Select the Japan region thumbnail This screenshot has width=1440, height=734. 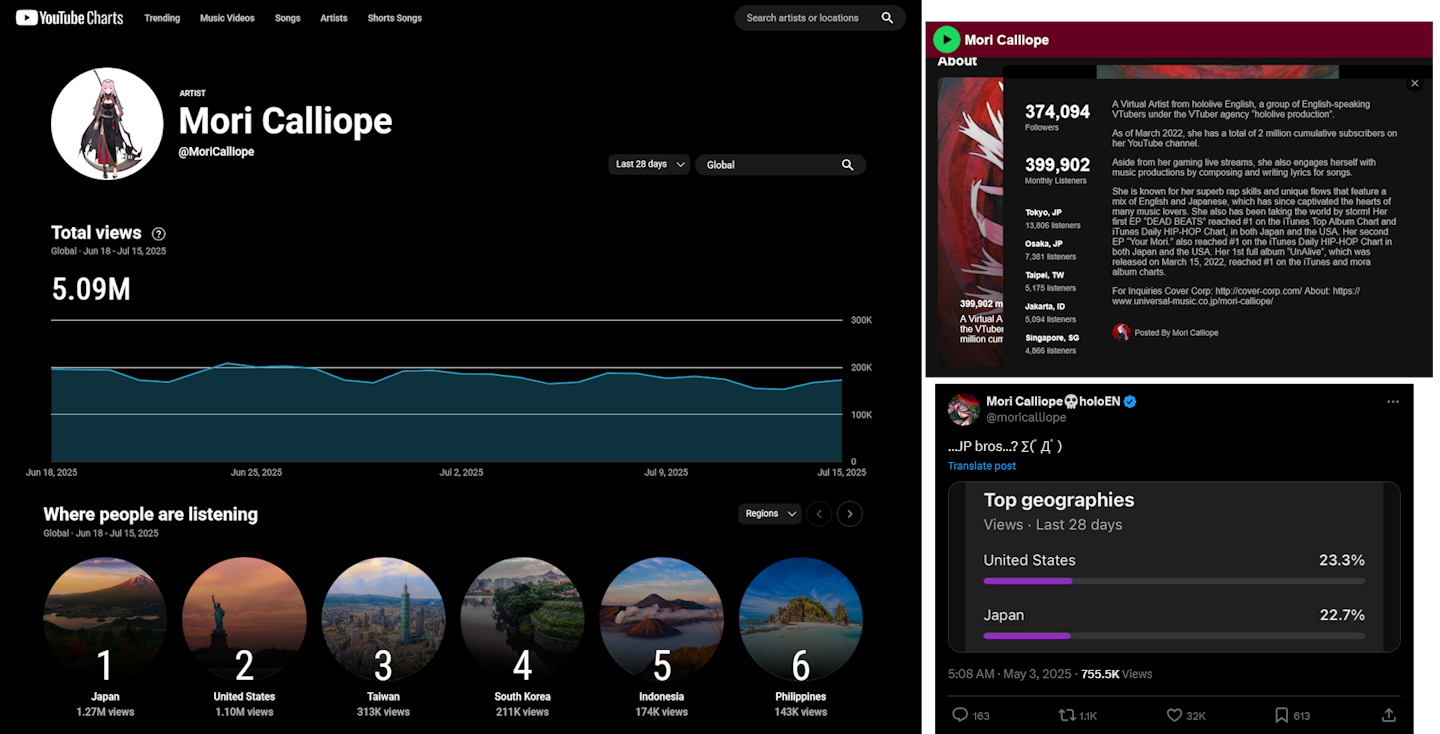point(105,619)
